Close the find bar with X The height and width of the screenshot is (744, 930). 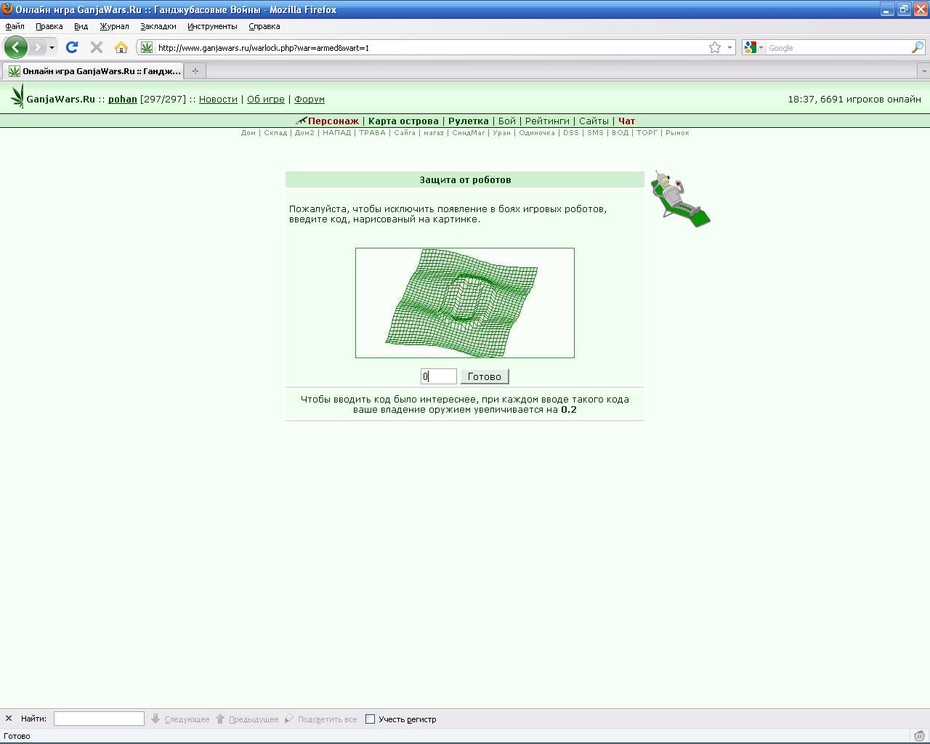coord(8,718)
